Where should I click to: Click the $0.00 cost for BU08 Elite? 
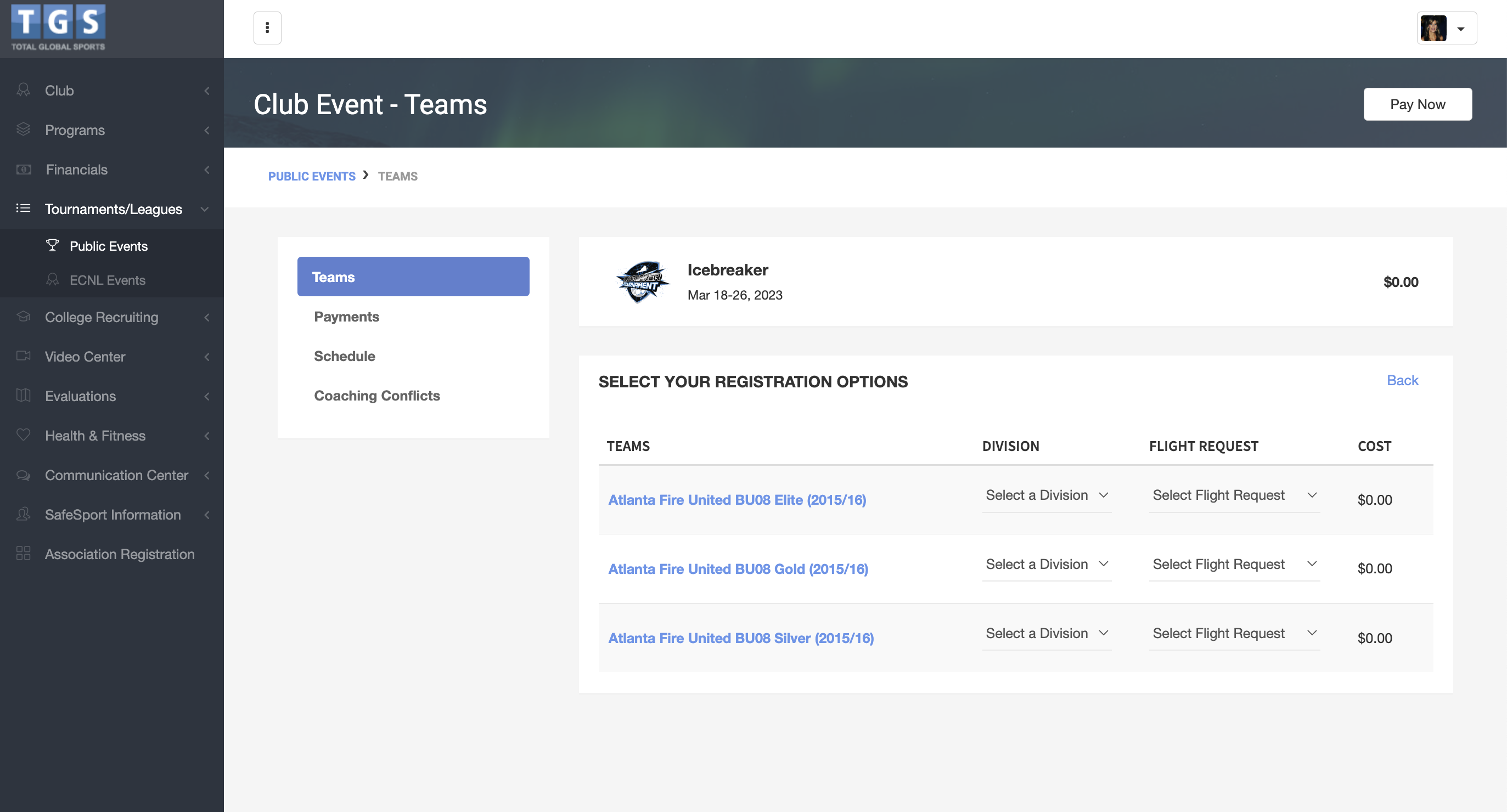[x=1374, y=500]
